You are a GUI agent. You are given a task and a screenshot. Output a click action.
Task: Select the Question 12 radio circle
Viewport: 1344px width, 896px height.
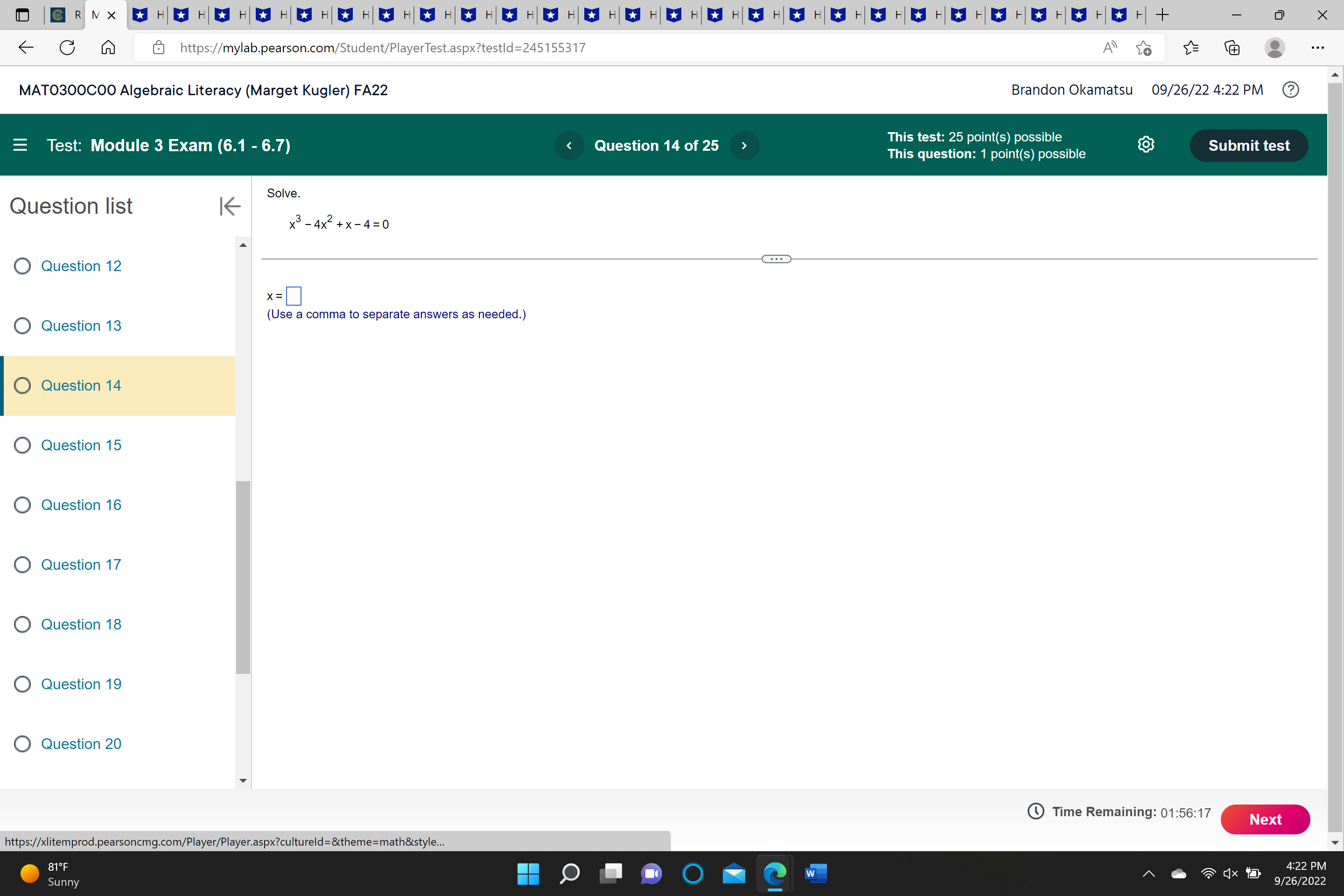pyautogui.click(x=22, y=266)
